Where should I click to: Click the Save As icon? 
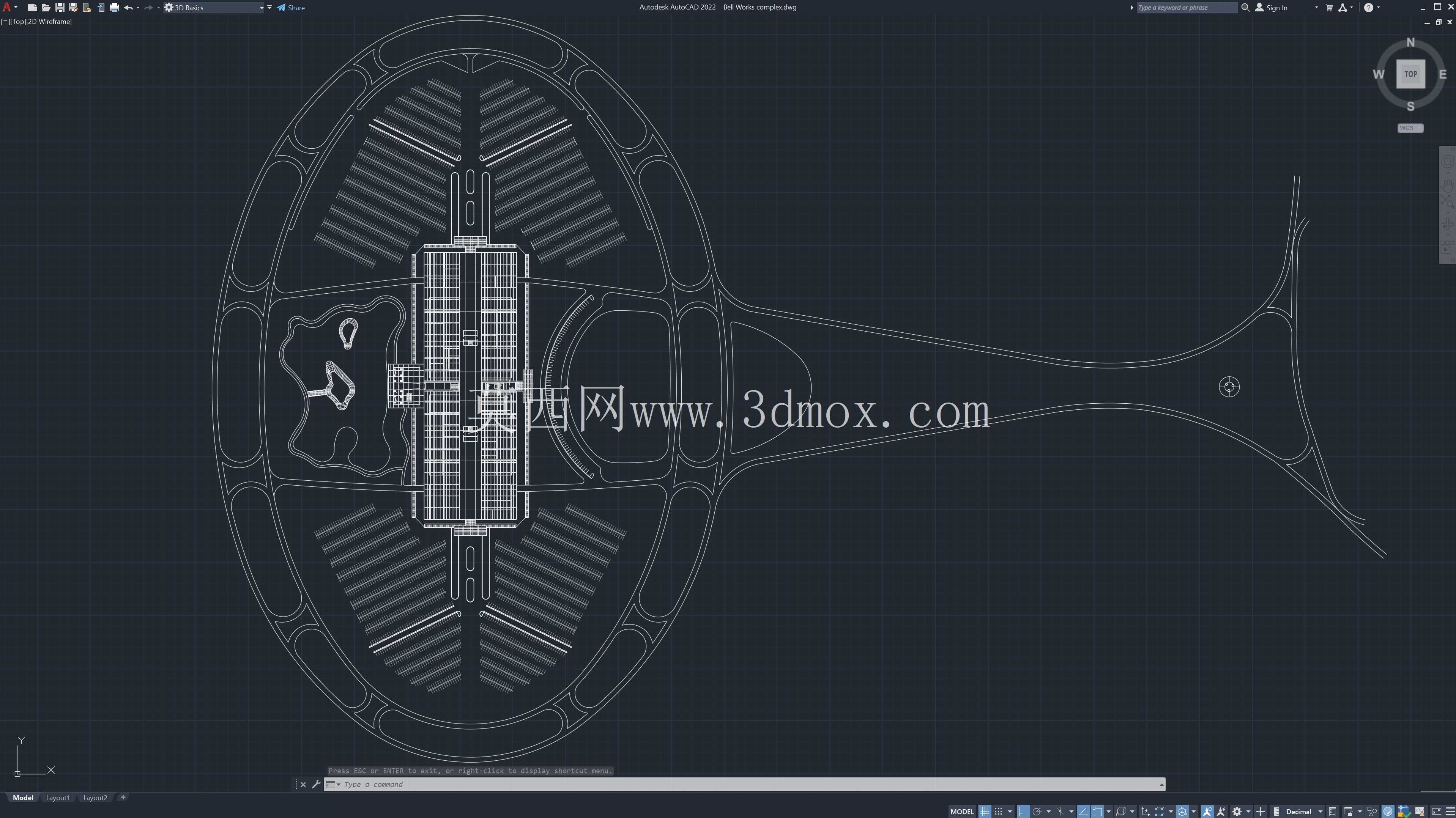click(73, 8)
